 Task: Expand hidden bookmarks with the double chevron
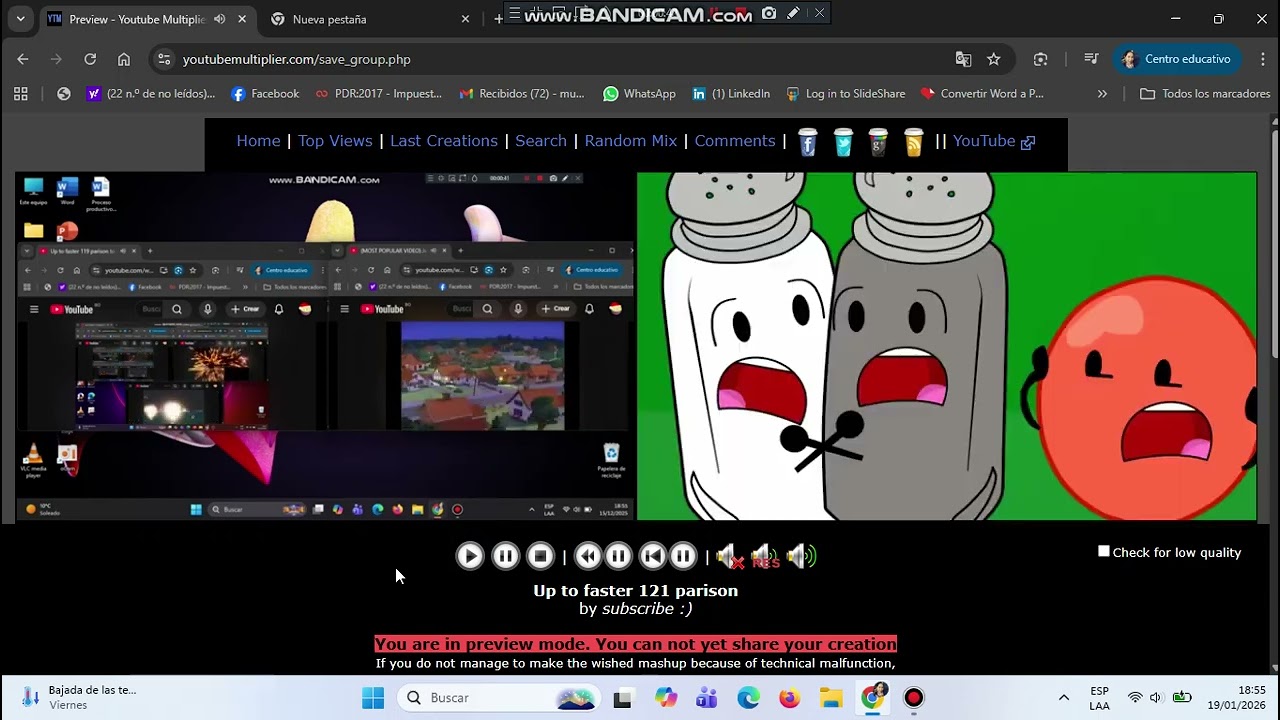[1102, 94]
